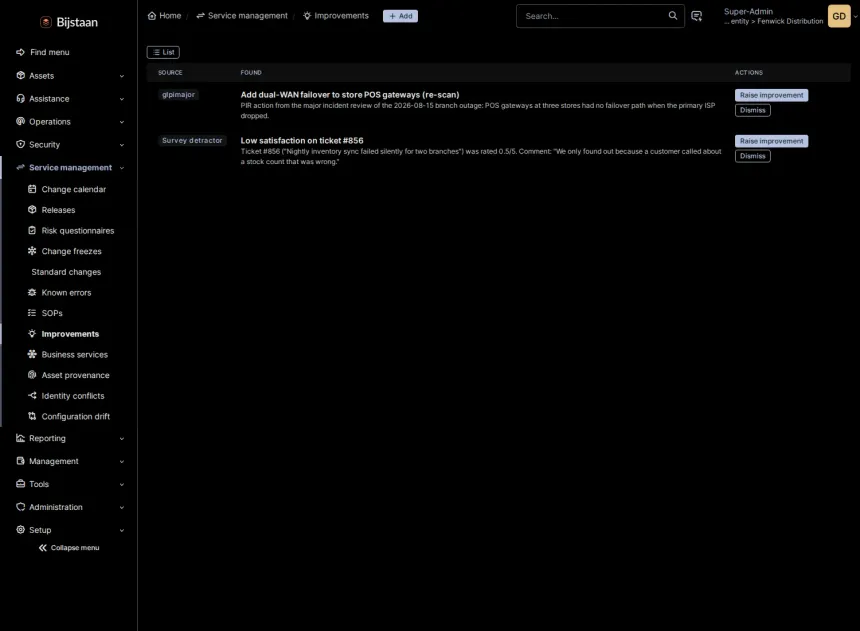Click the Identity conflicts icon
The image size is (860, 631).
coord(32,396)
